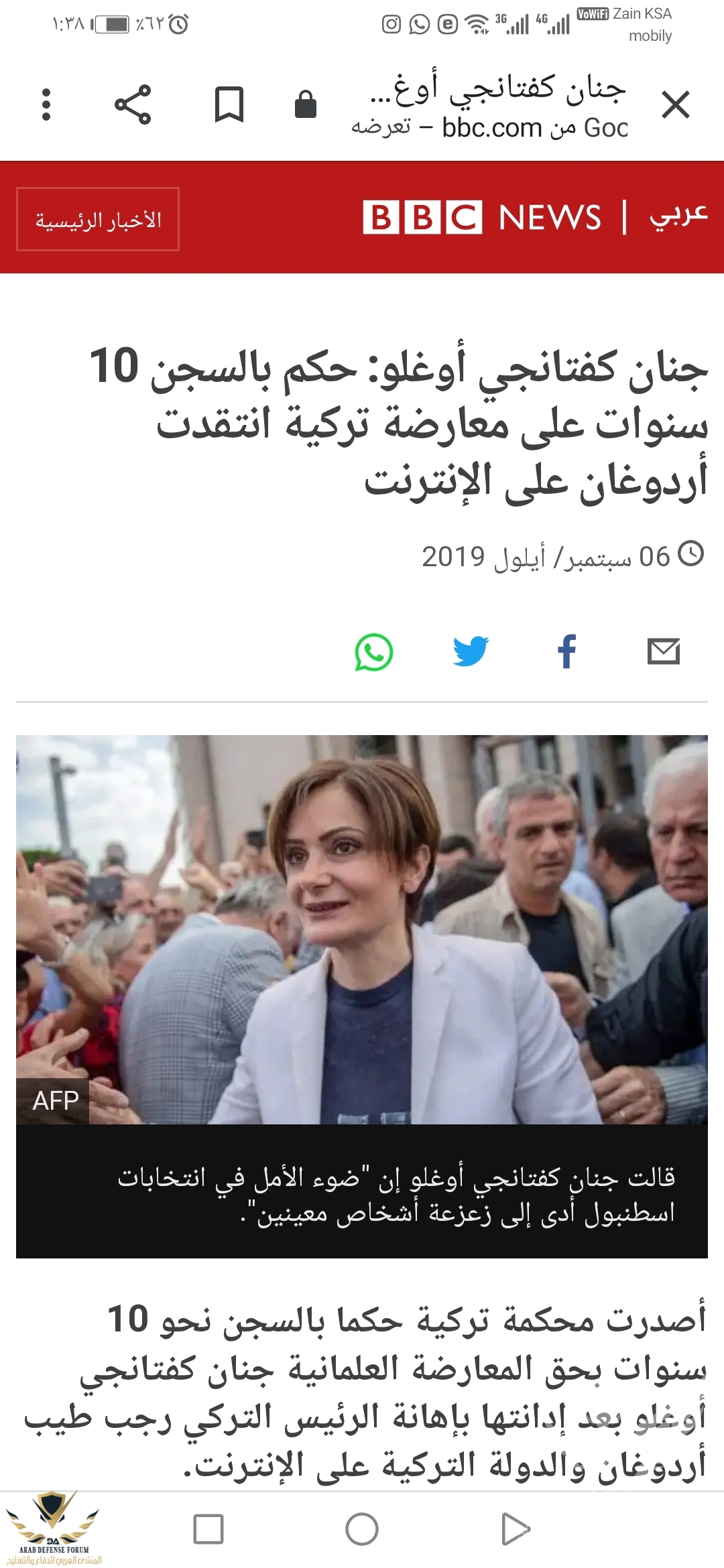Image resolution: width=724 pixels, height=1568 pixels.
Task: Share the article on WhatsApp
Action: (x=373, y=652)
